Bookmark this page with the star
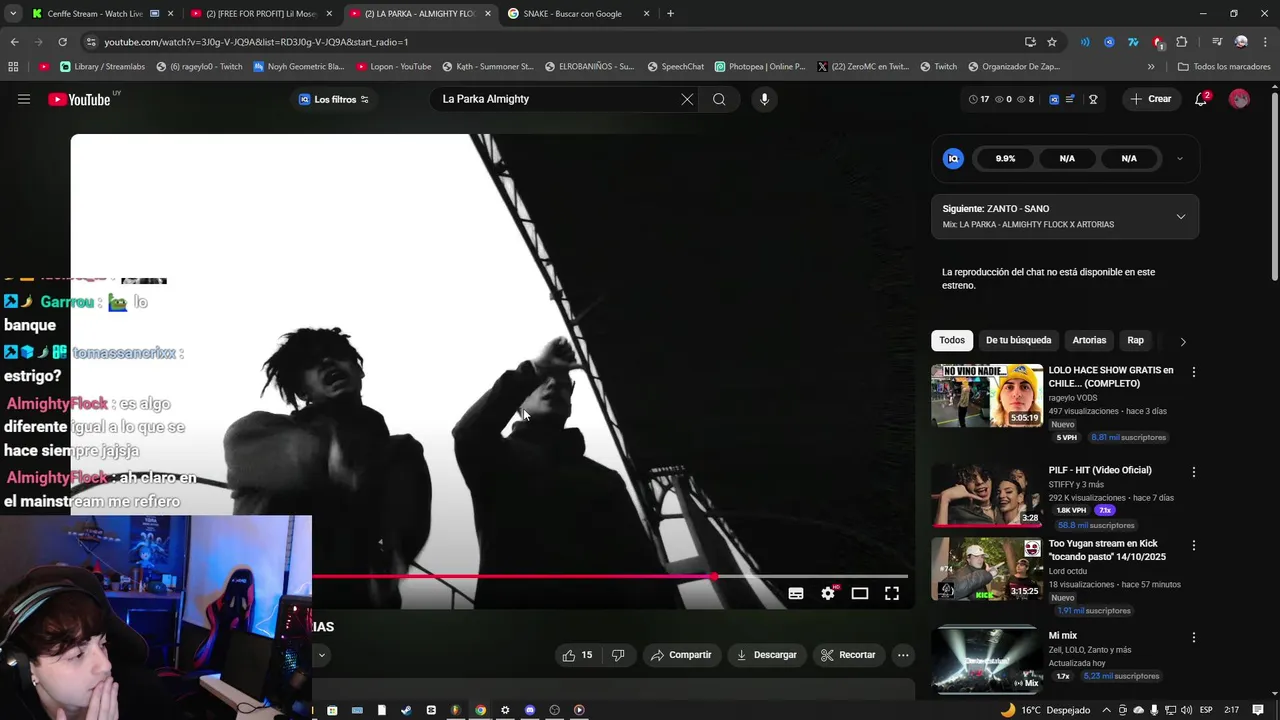The height and width of the screenshot is (720, 1280). pyautogui.click(x=1052, y=42)
